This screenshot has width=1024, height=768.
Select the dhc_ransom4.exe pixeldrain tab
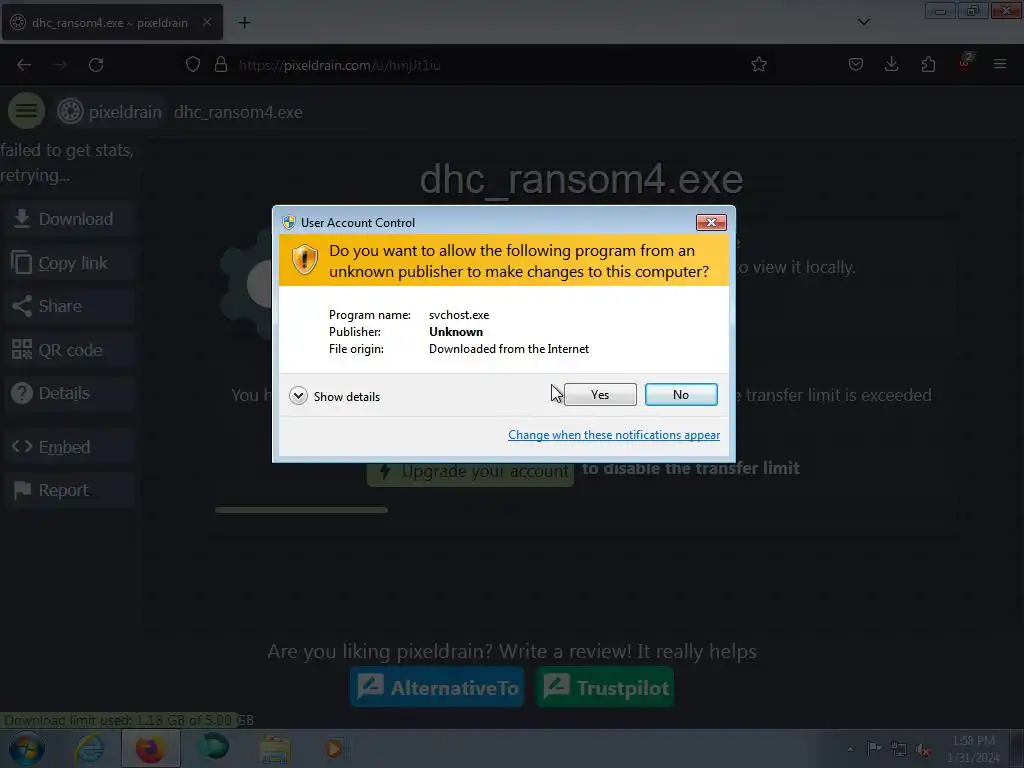112,22
